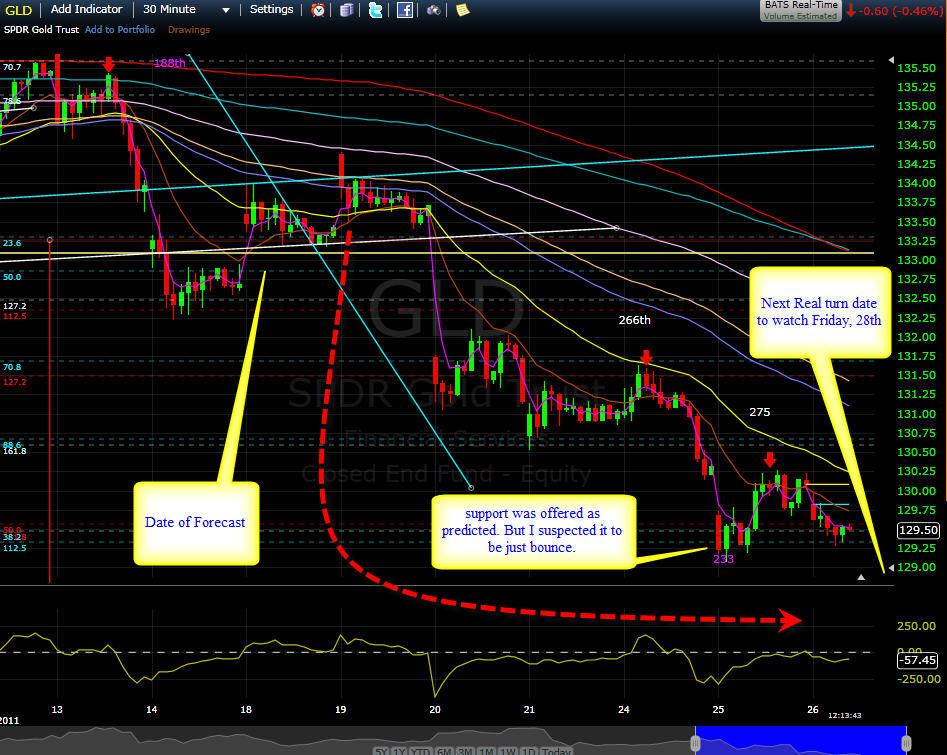Select the 1D range button

coord(528,751)
